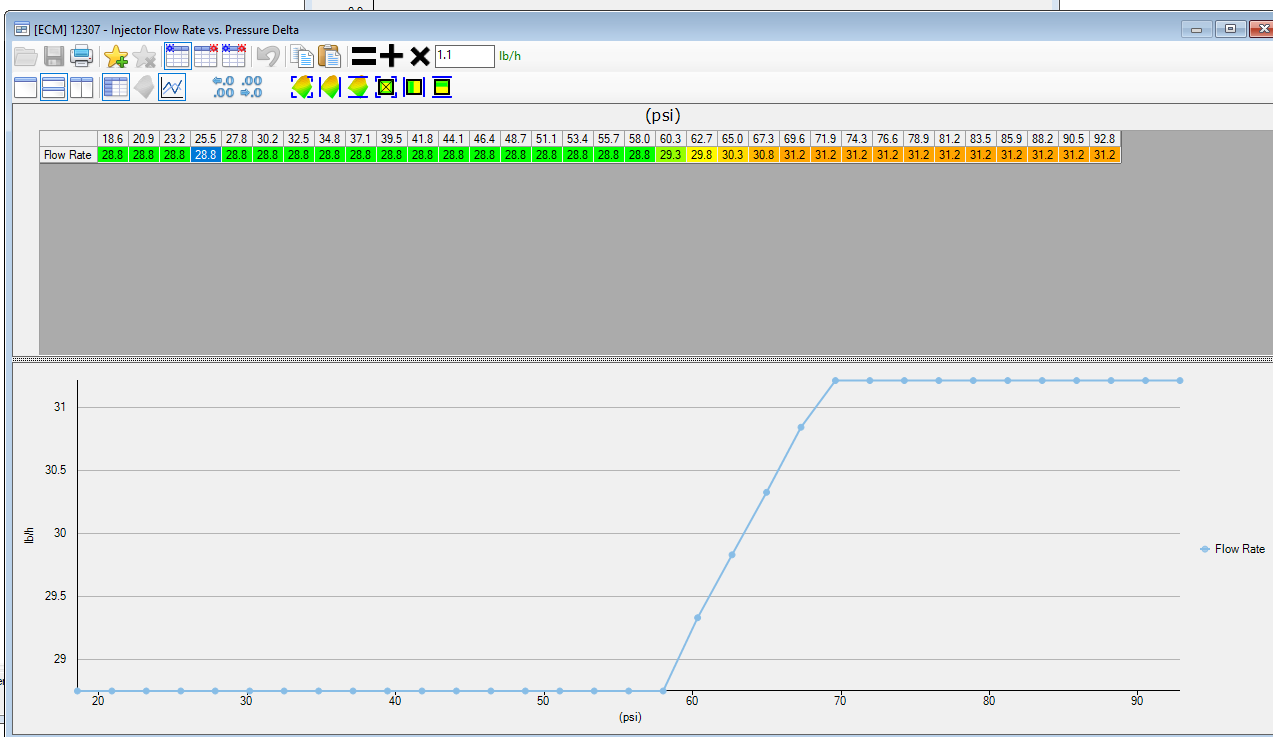Maximize the ECM table window
The image size is (1273, 737).
(1230, 29)
